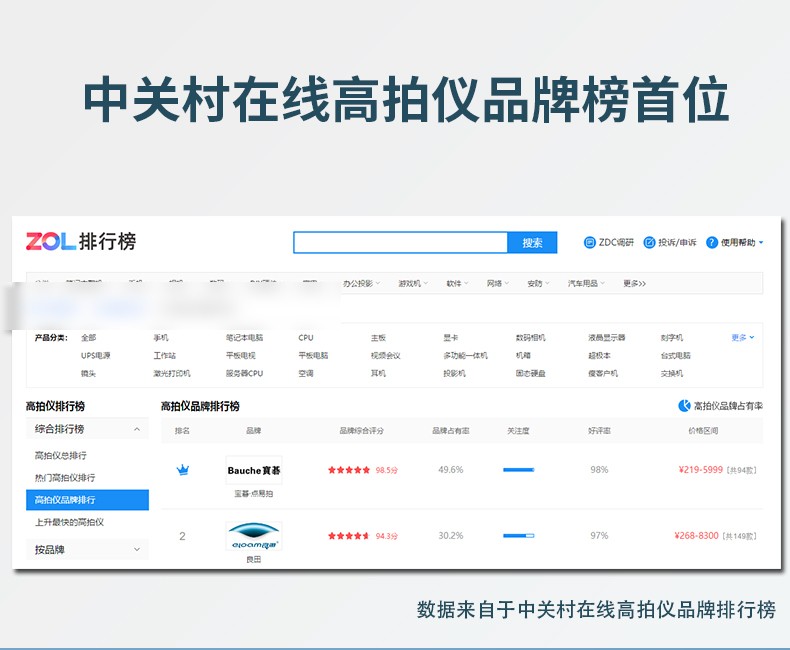Select 热门高拍仪排行 in the sidebar
Viewport: 790px width, 650px height.
64,478
